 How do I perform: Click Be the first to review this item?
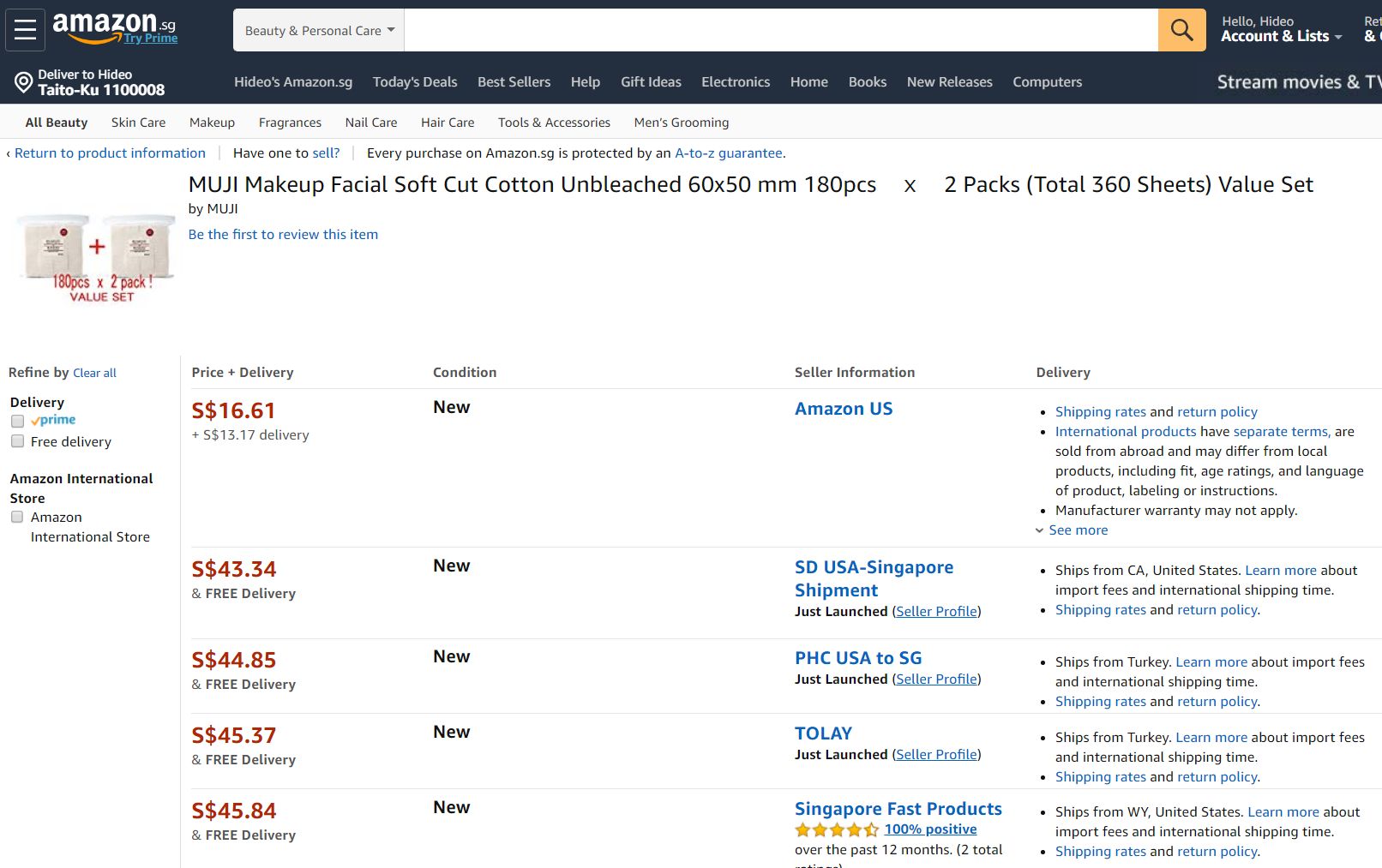283,235
